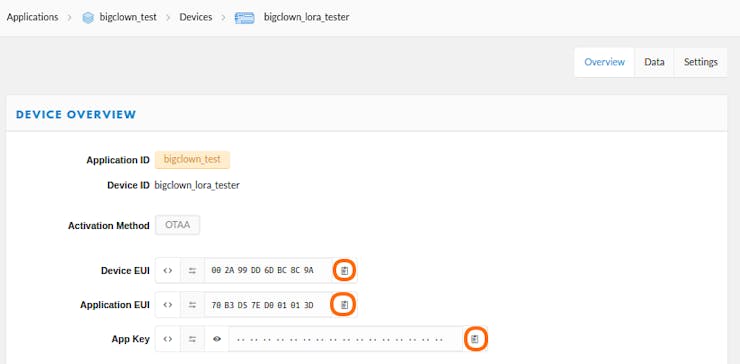
Task: Toggle Device EUI hex code format
Action: click(168, 271)
